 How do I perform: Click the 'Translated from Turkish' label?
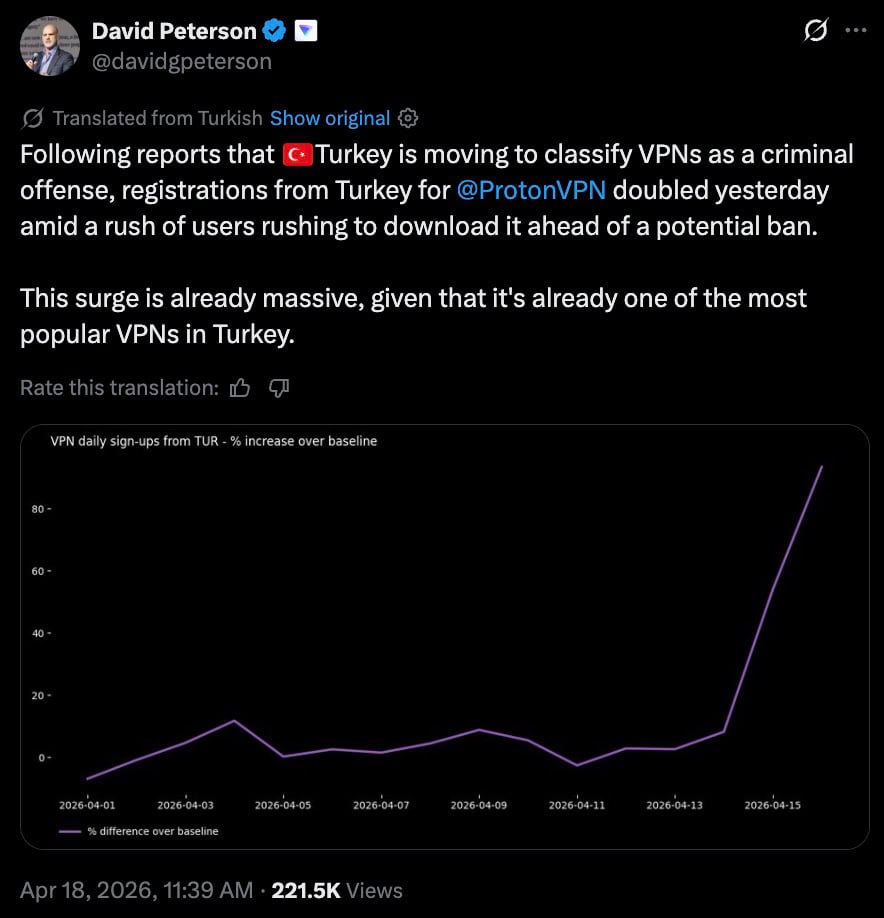[157, 118]
